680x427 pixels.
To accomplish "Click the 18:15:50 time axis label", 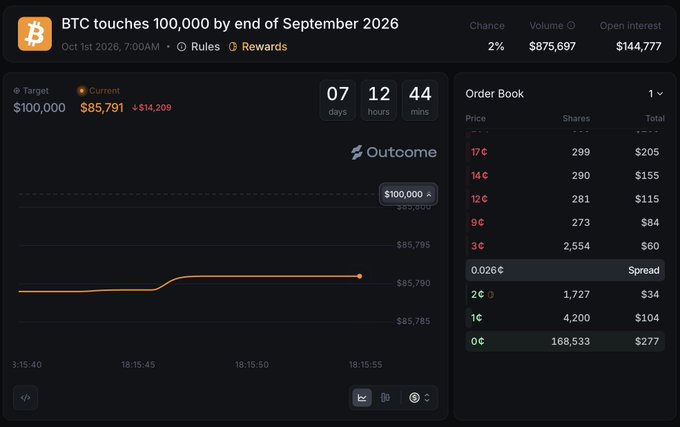I will pos(252,365).
